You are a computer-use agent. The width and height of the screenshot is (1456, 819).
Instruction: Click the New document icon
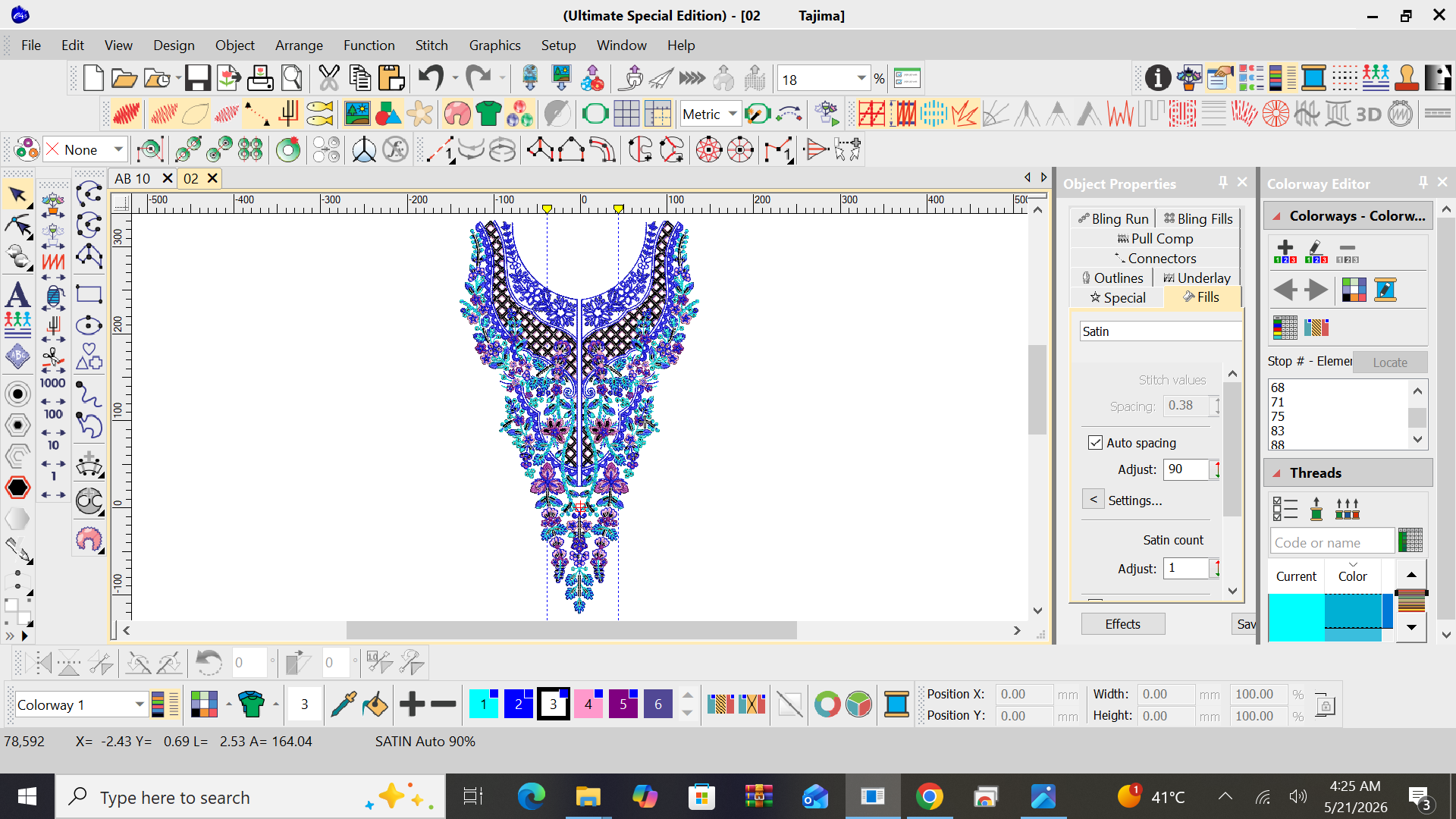coord(93,78)
